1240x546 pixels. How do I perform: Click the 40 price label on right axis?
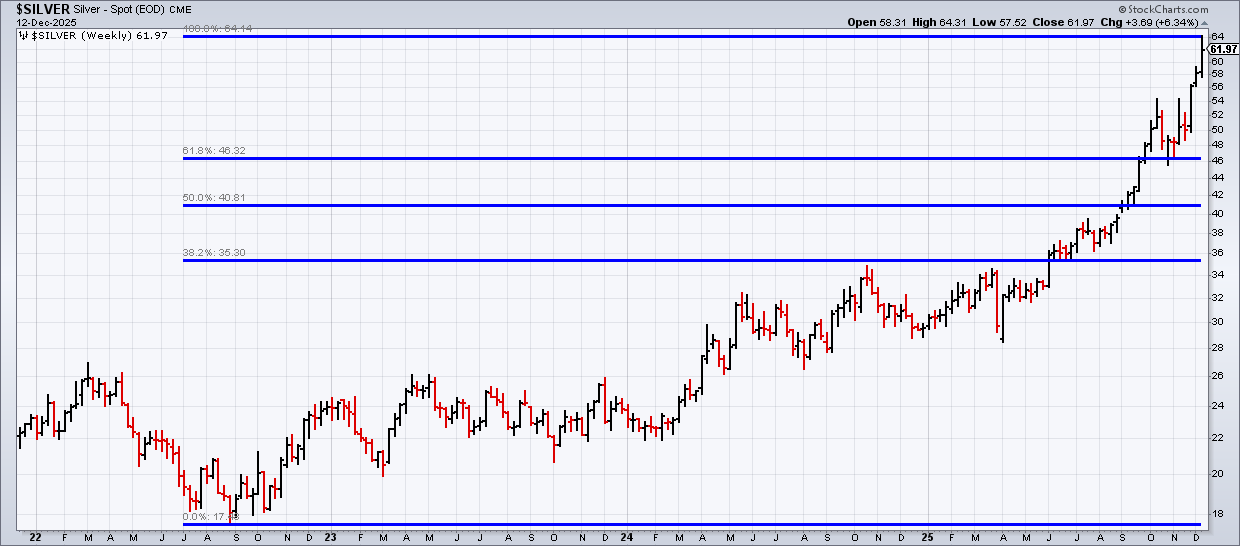pos(1216,213)
